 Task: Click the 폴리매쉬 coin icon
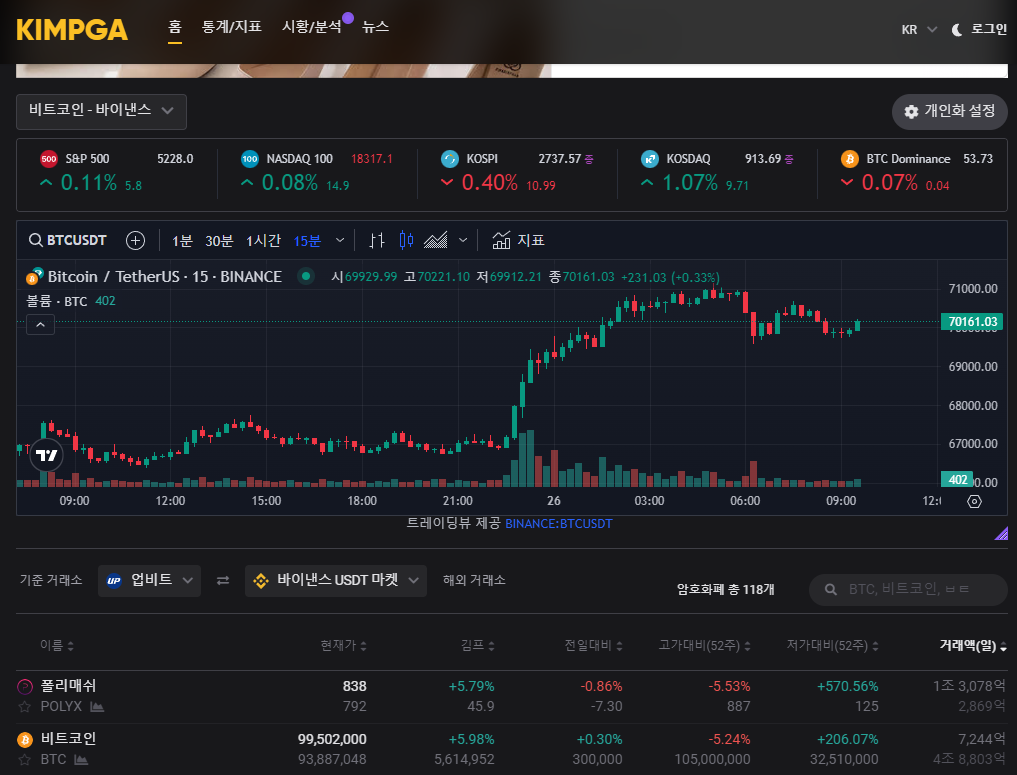(25, 686)
